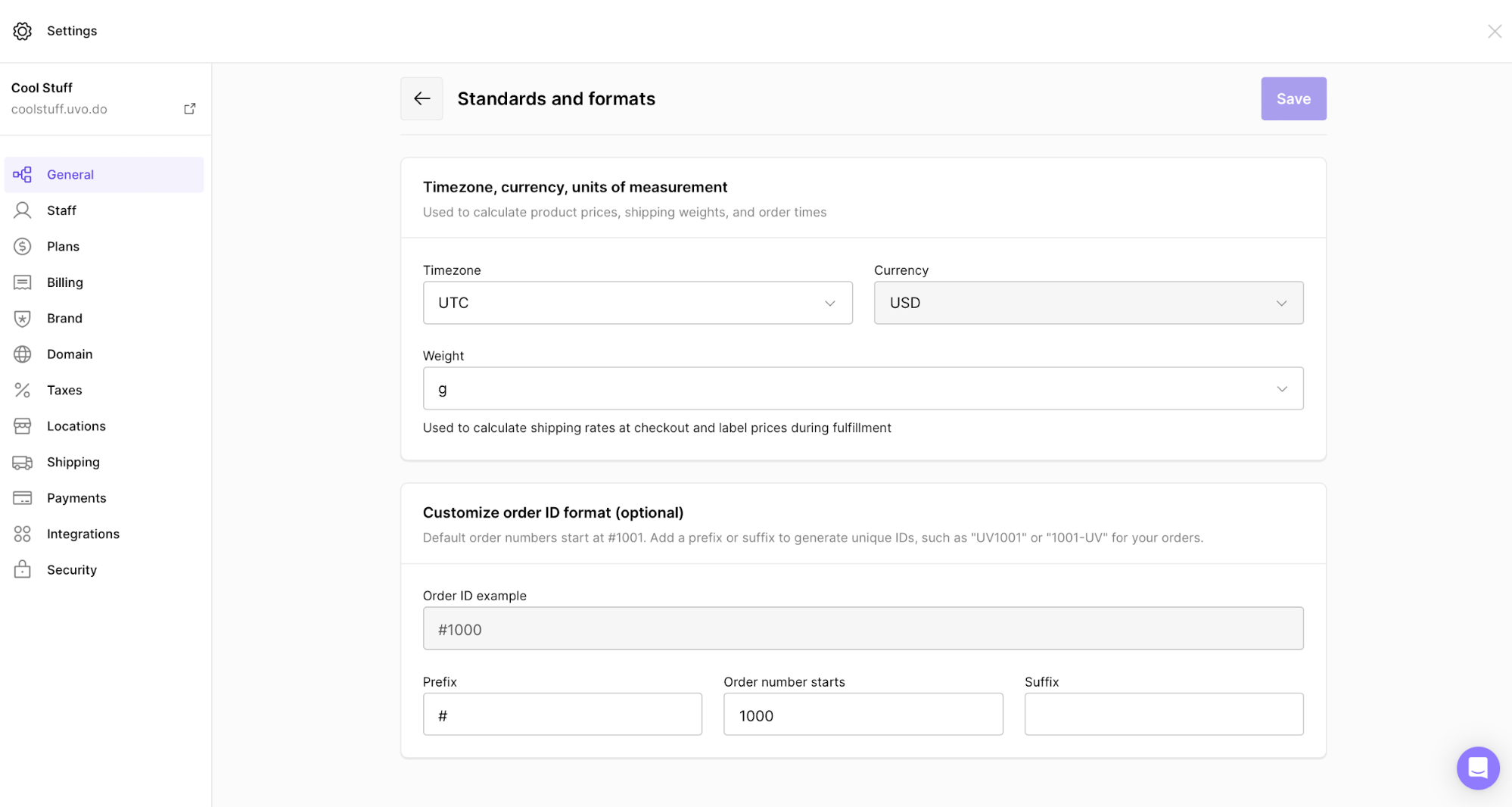Screen dimensions: 1512x807
Task: Click into the Suffix field
Action: [x=1163, y=715]
